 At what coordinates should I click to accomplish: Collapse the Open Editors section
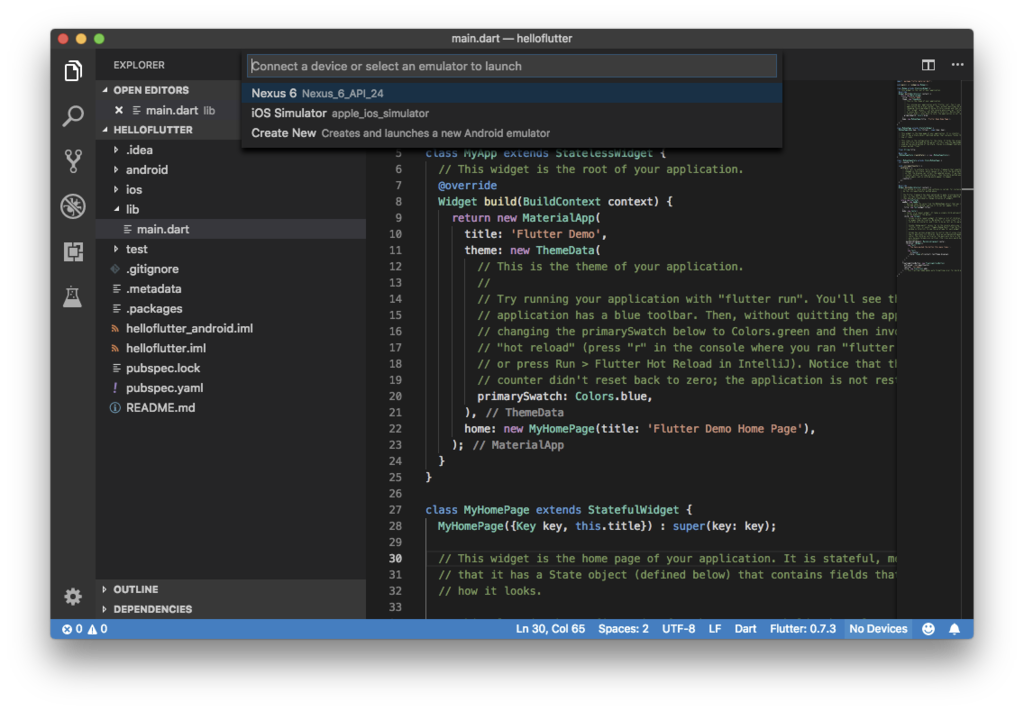pyautogui.click(x=105, y=90)
